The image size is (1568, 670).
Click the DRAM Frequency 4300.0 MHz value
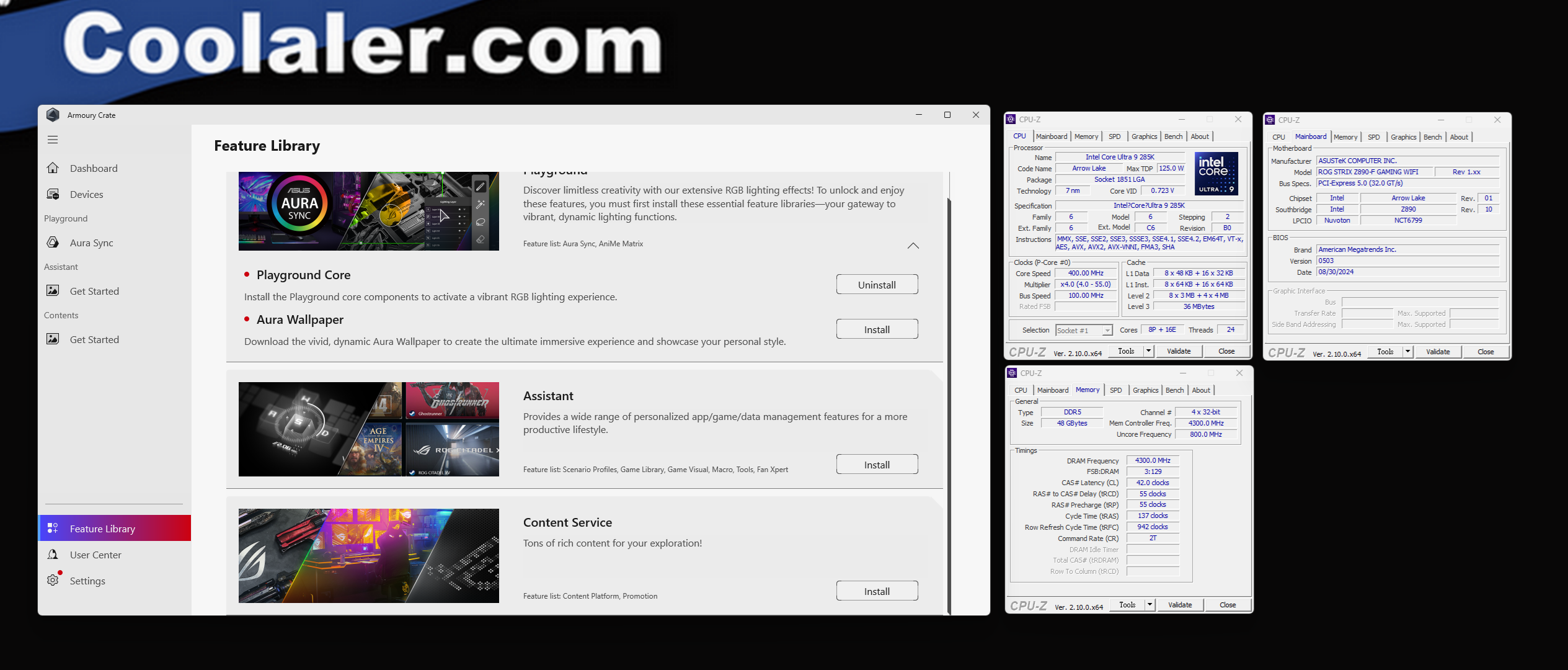pyautogui.click(x=1153, y=460)
